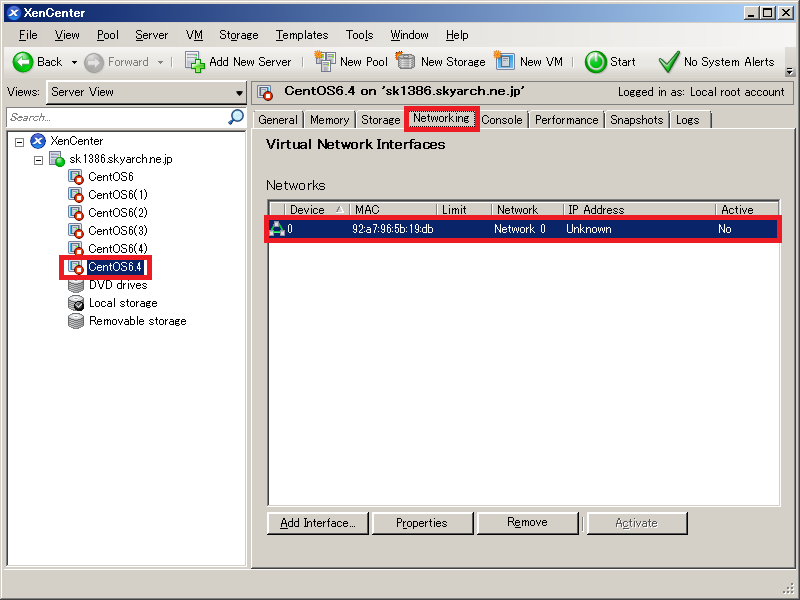Viewport: 800px width, 600px height.
Task: Click the New Pool icon
Action: coord(324,61)
